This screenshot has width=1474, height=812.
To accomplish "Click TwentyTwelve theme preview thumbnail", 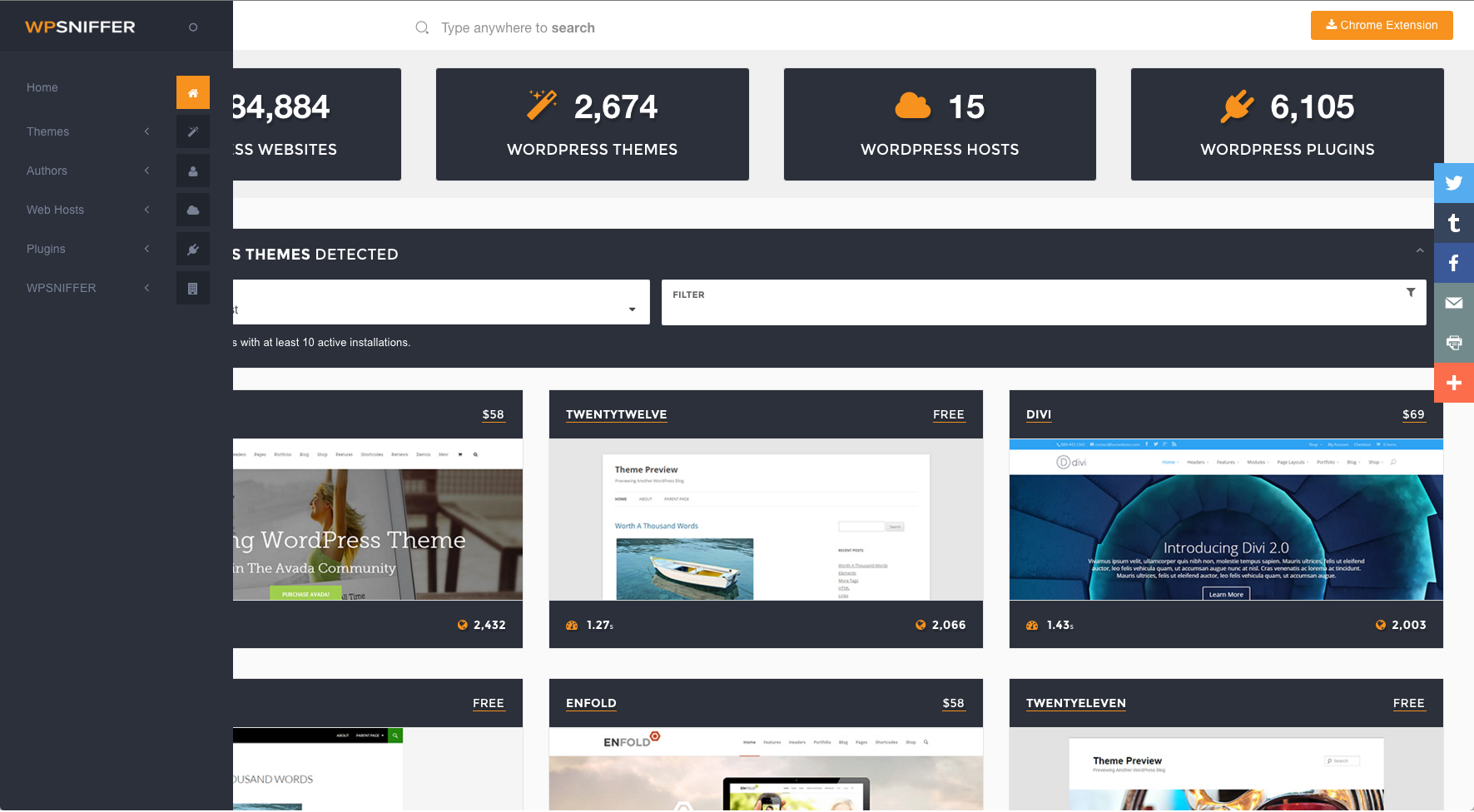I will pos(766,519).
